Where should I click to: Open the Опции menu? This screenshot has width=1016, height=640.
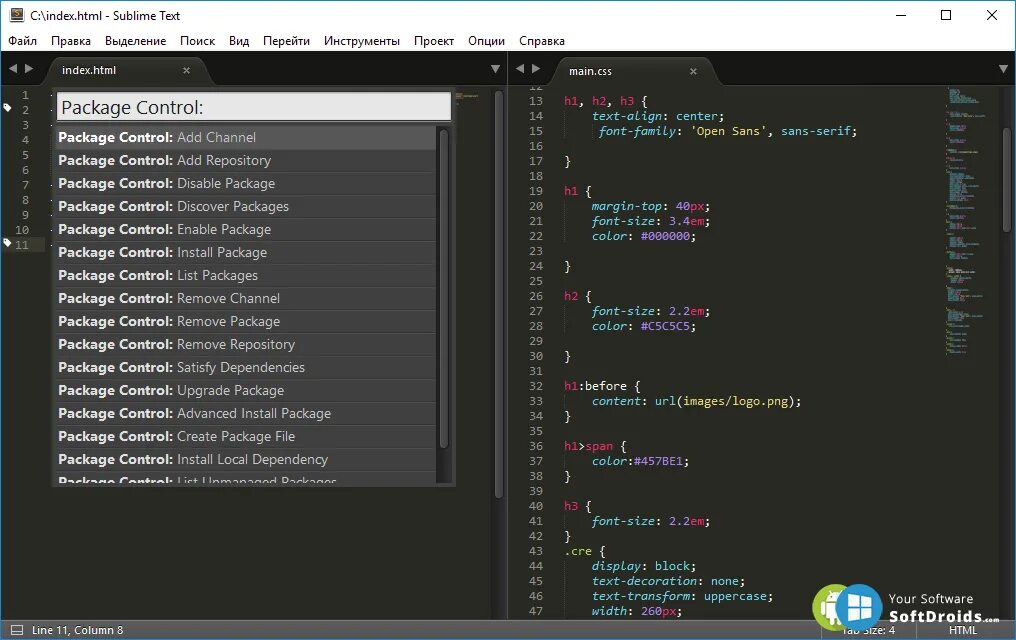pos(486,41)
